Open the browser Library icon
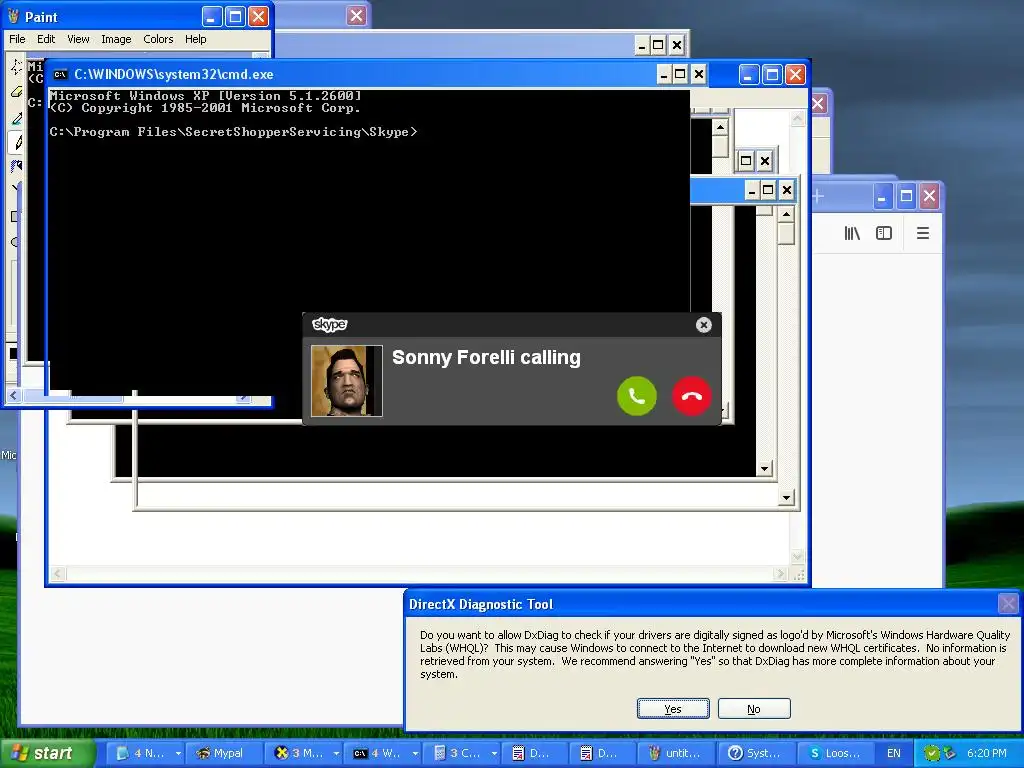 coord(852,233)
